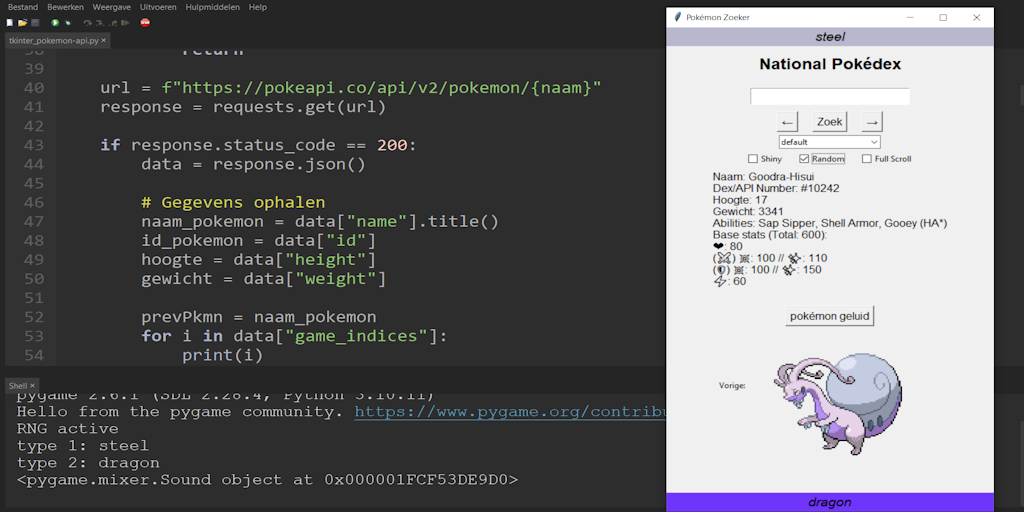Screen dimensions: 1024x512
Task: Open the 'default' dropdown in Pokémon Zoeker
Action: [829, 142]
